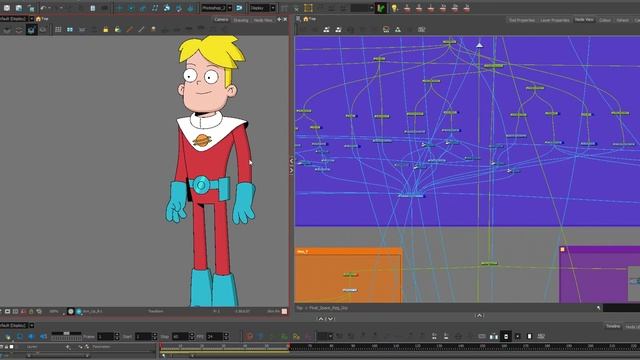Click the white triangle node at top of network

click(x=480, y=45)
